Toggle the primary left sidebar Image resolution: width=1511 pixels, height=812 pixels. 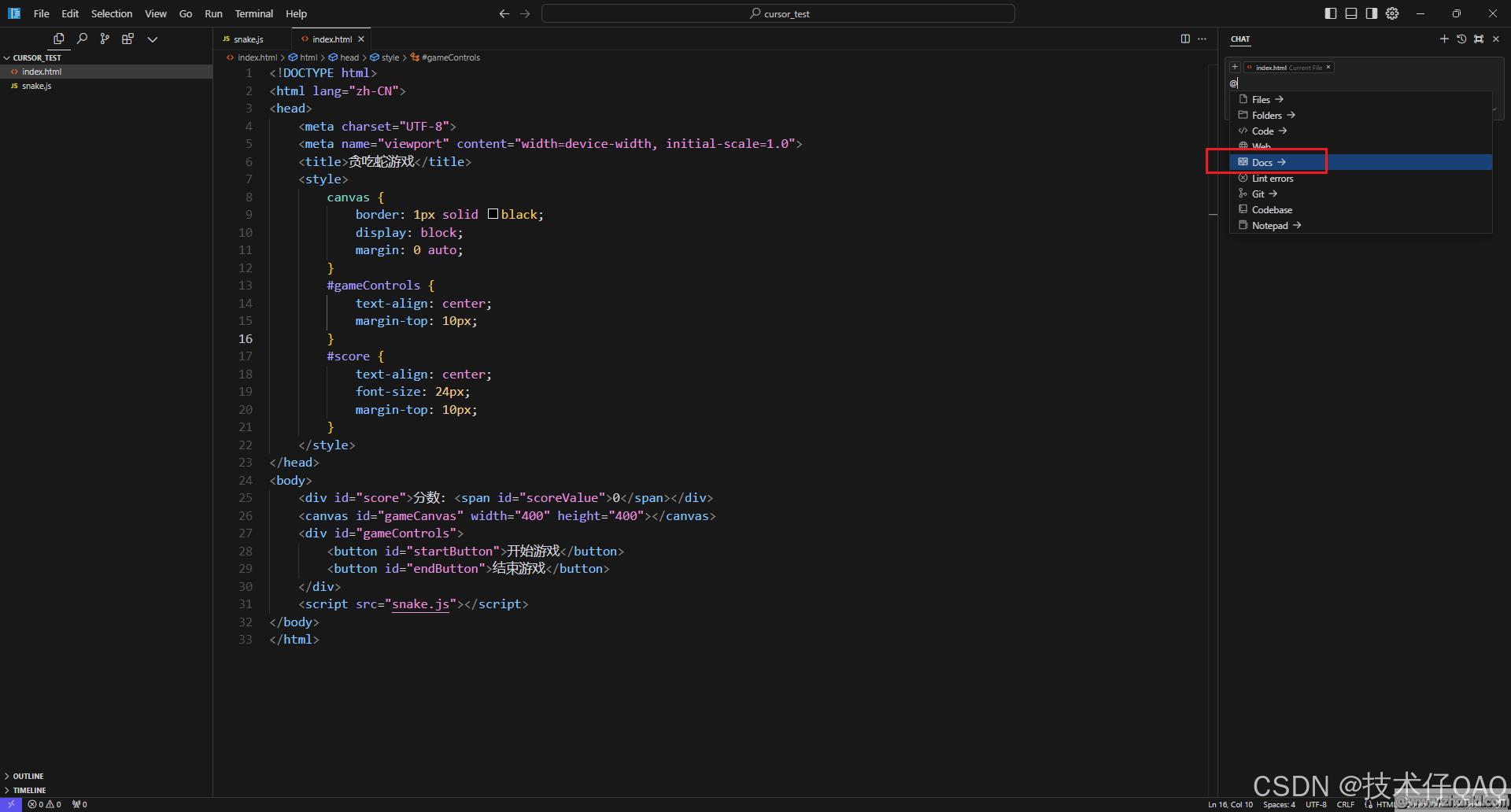pos(1331,13)
